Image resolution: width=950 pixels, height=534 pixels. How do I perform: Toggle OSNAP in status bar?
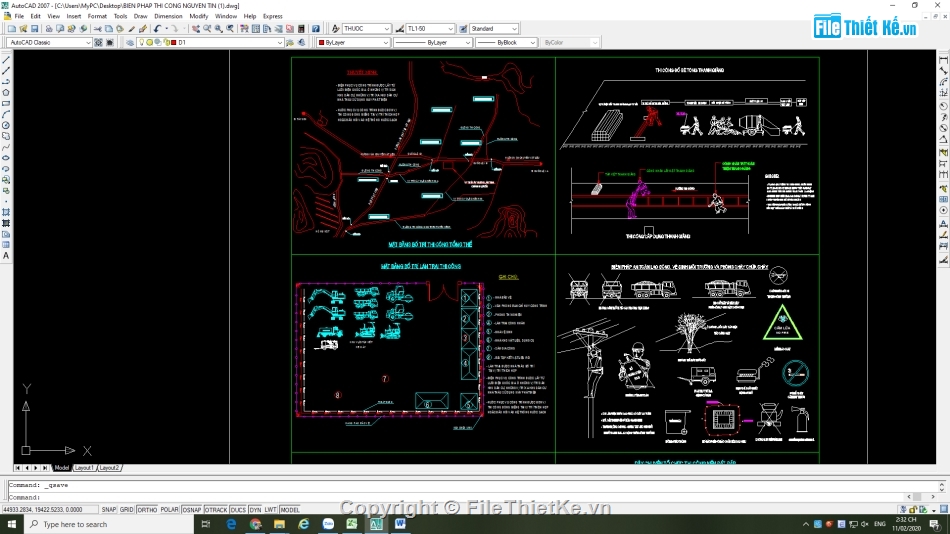191,510
